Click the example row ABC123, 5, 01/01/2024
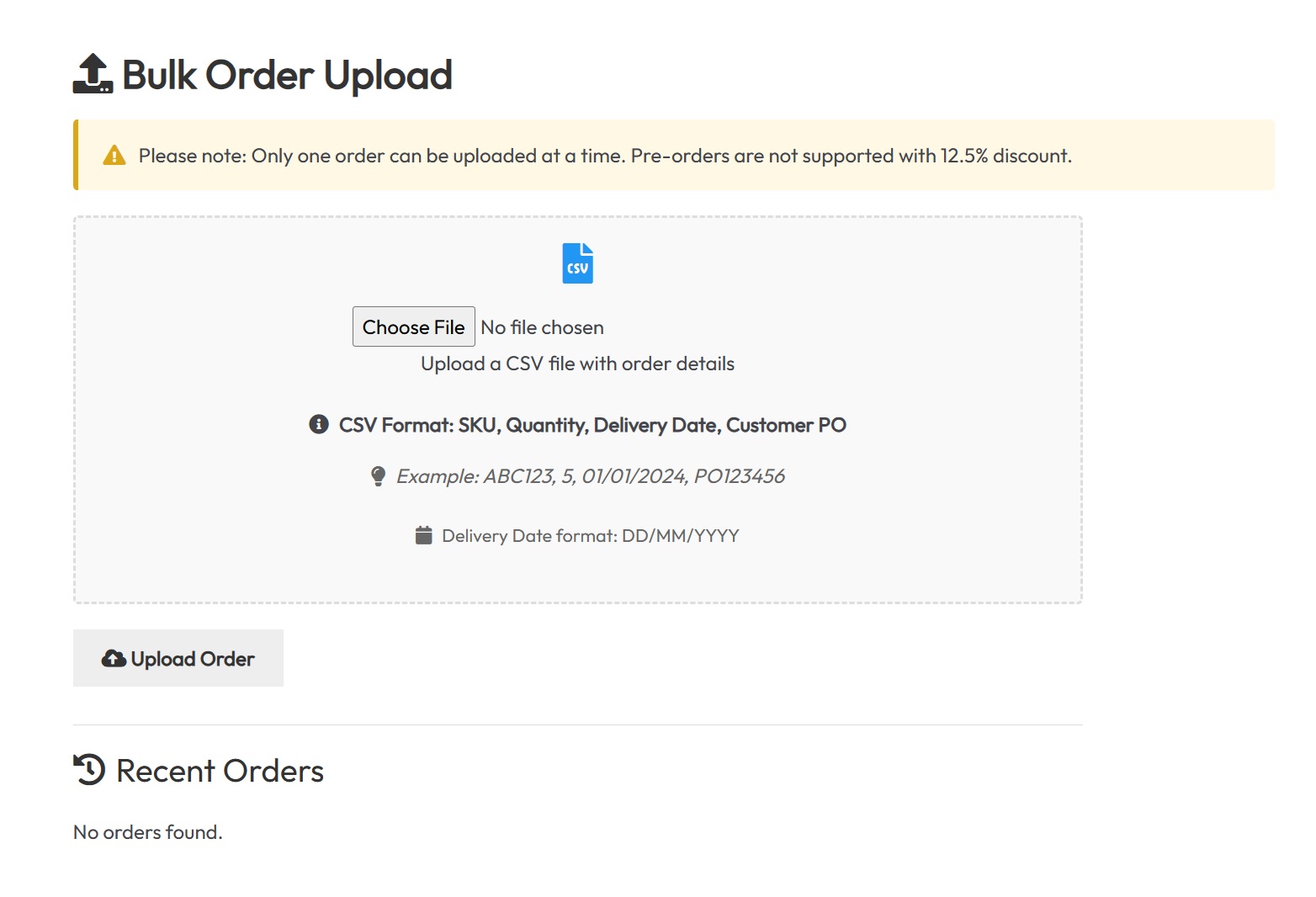This screenshot has height=897, width=1316. point(591,476)
